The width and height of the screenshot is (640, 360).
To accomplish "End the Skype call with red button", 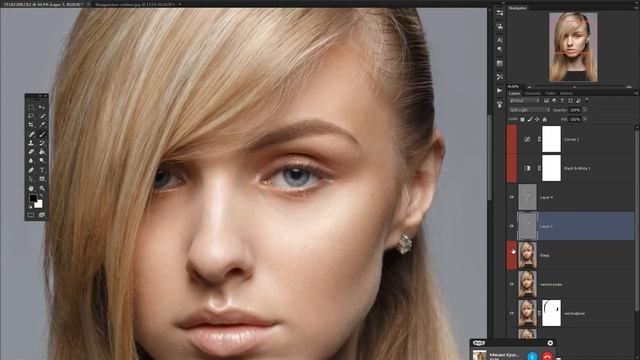I will coord(547,356).
